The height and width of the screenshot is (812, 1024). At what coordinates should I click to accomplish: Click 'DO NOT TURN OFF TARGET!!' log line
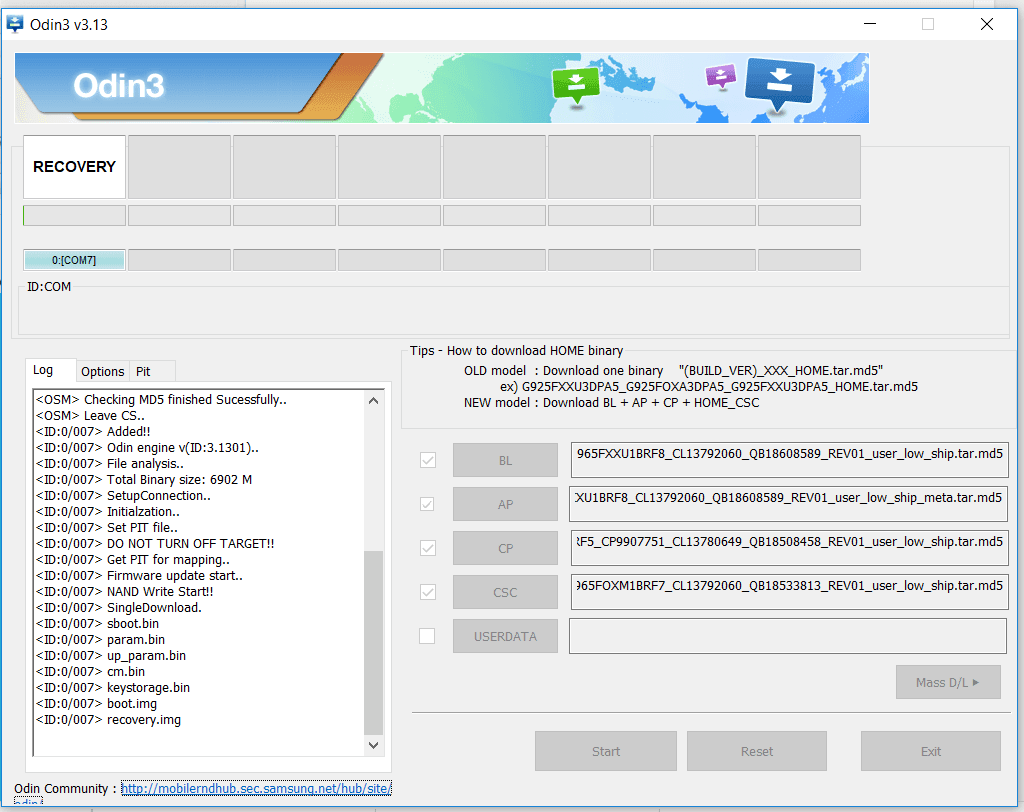click(155, 544)
